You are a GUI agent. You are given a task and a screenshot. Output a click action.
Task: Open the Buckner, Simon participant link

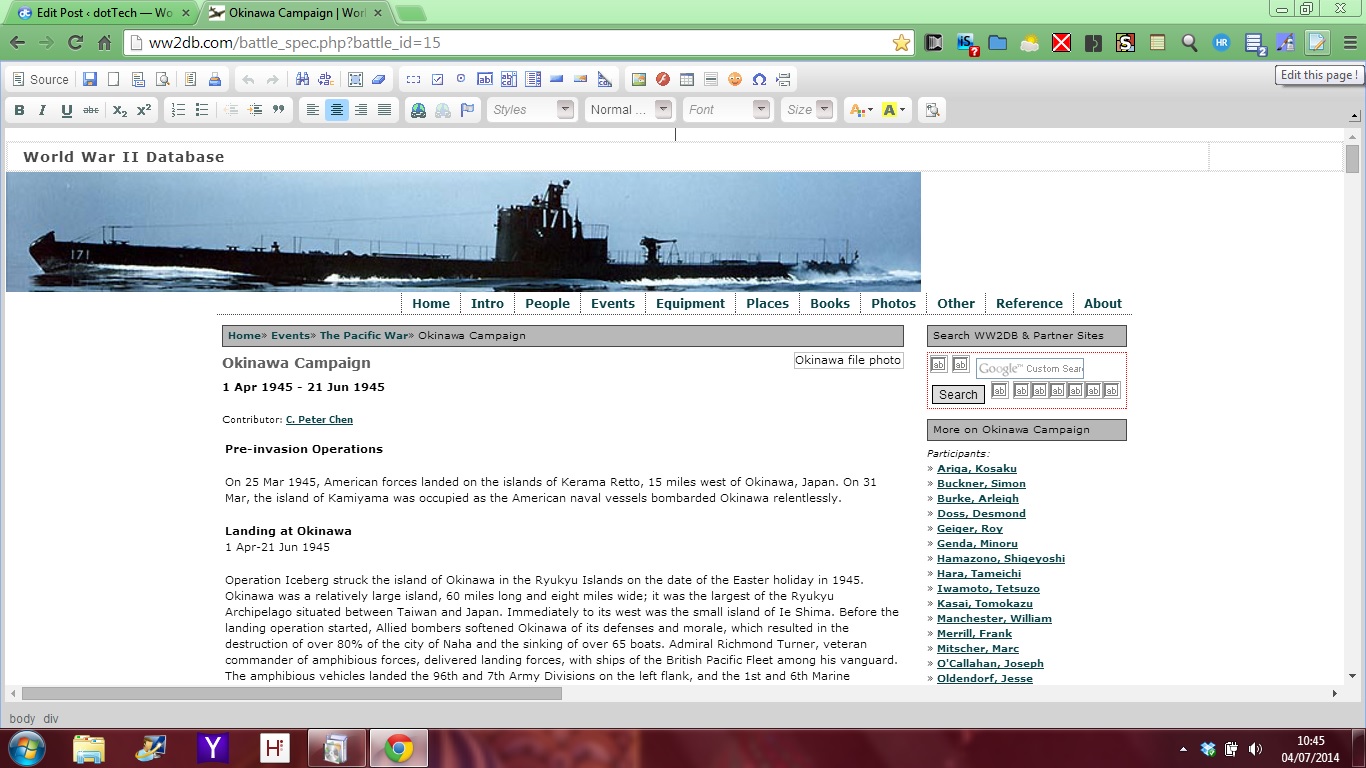[x=981, y=484]
